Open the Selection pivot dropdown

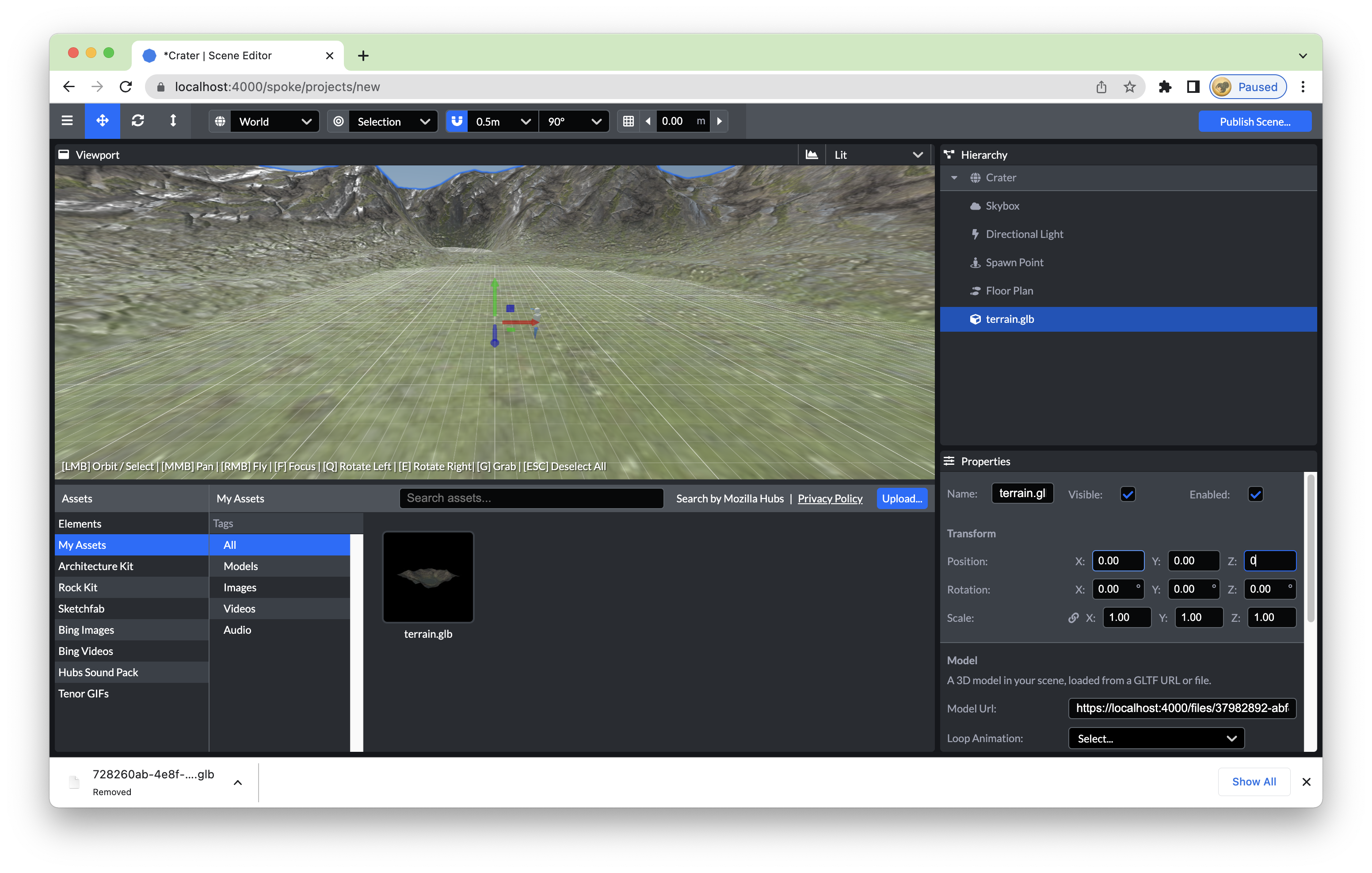click(393, 122)
